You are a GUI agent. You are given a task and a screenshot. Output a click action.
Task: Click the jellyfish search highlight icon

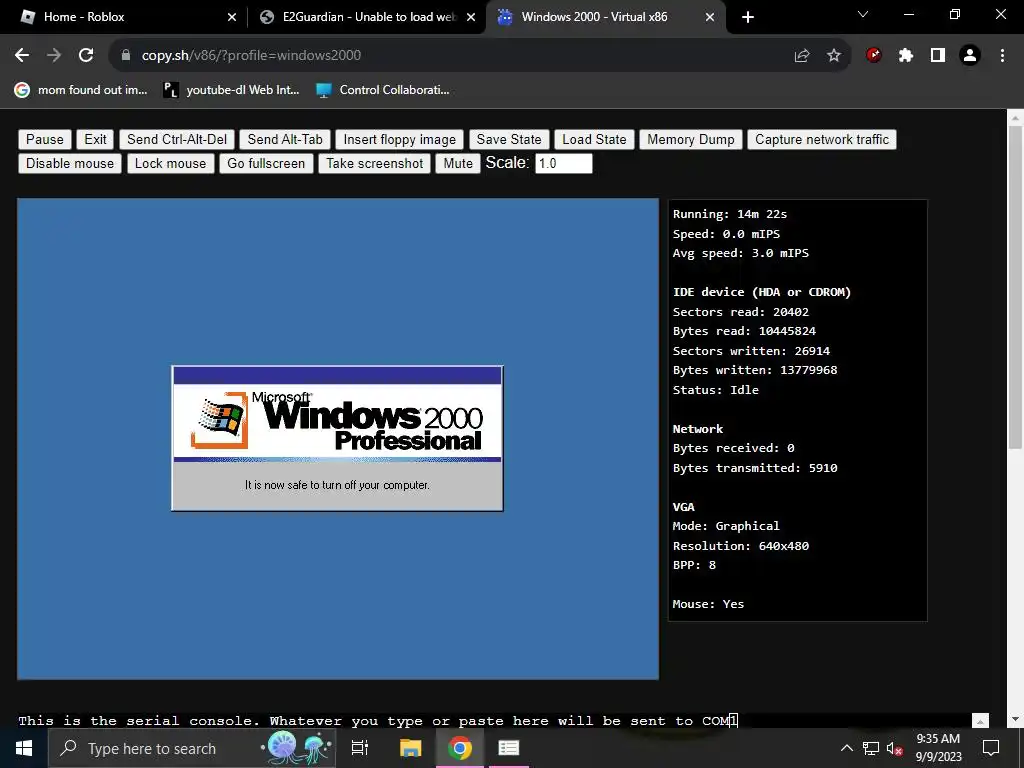pyautogui.click(x=298, y=748)
